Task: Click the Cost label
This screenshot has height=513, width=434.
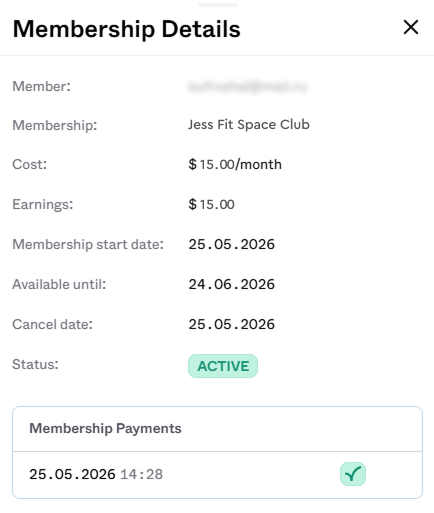Action: tap(30, 164)
